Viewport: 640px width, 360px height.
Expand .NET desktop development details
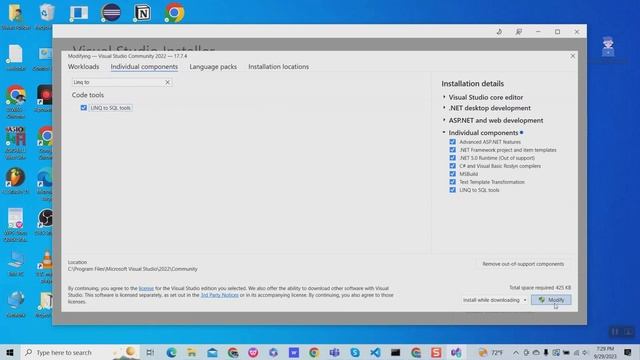pos(444,108)
